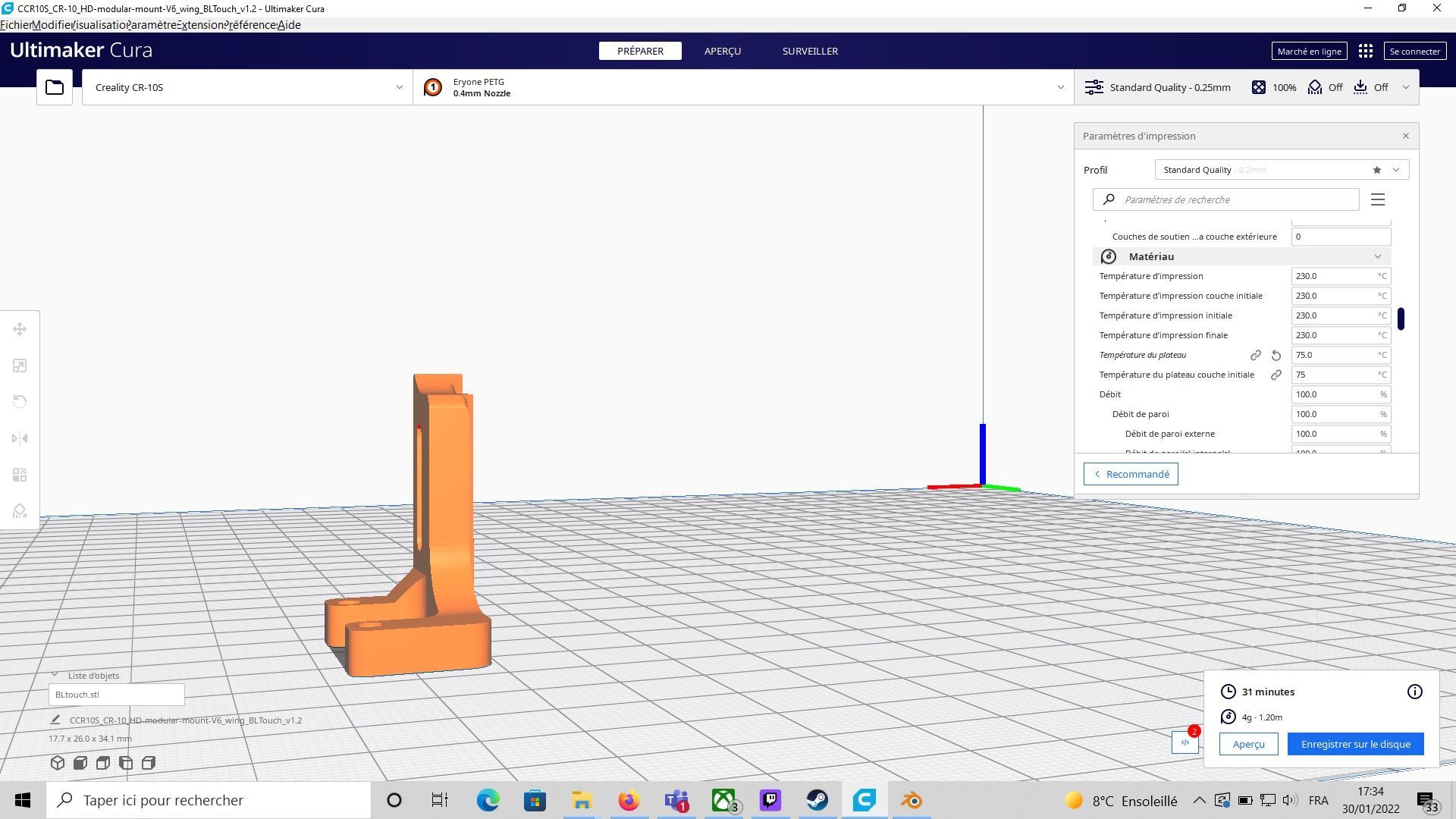Open Twitch app in taskbar
Screen dimensions: 1456x819
click(x=770, y=800)
